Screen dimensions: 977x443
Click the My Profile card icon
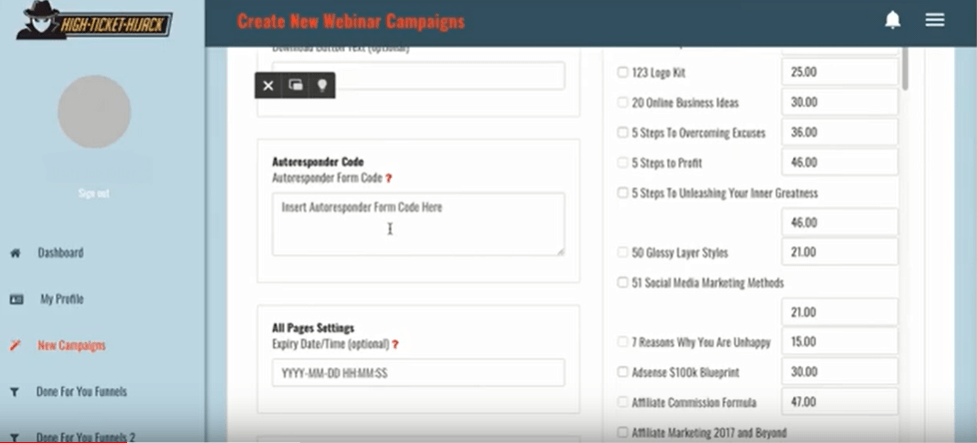coord(17,300)
